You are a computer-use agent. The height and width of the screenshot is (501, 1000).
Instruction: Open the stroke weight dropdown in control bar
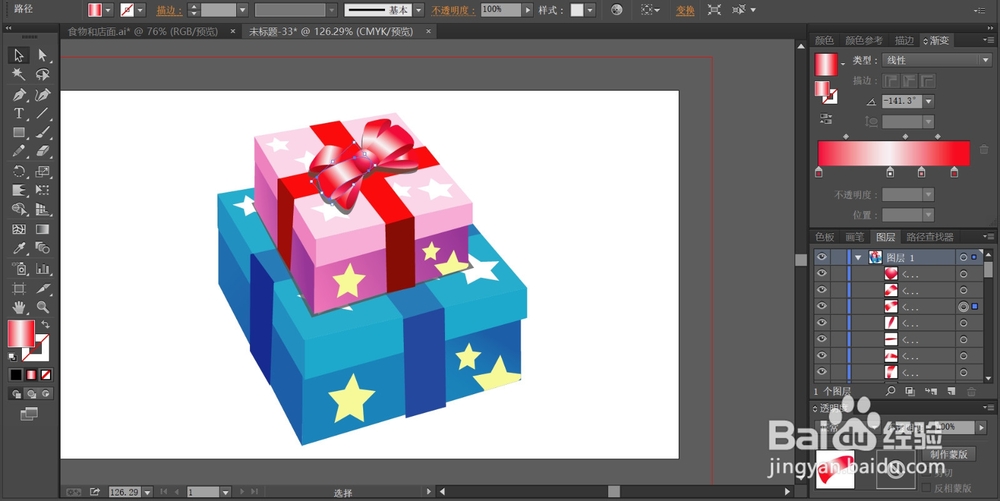[x=242, y=10]
